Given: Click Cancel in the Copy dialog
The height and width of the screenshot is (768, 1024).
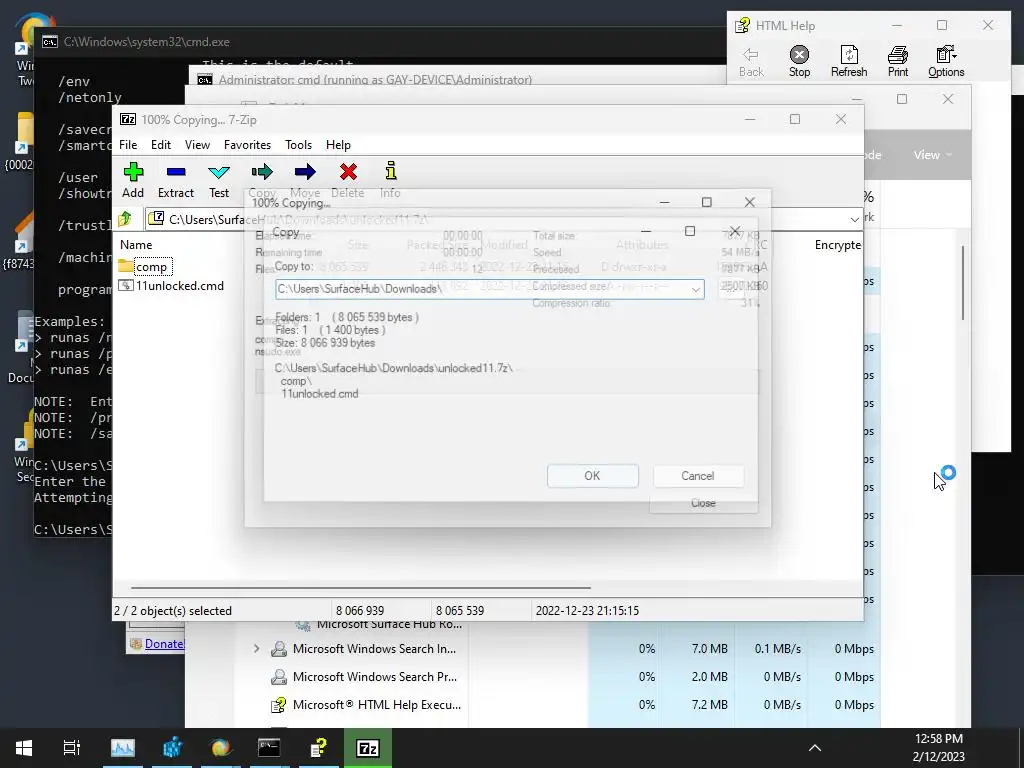Looking at the screenshot, I should click(697, 476).
